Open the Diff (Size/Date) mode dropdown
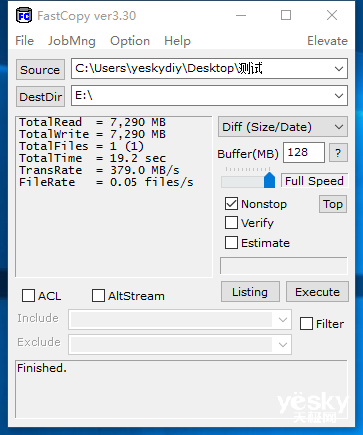 pos(283,127)
